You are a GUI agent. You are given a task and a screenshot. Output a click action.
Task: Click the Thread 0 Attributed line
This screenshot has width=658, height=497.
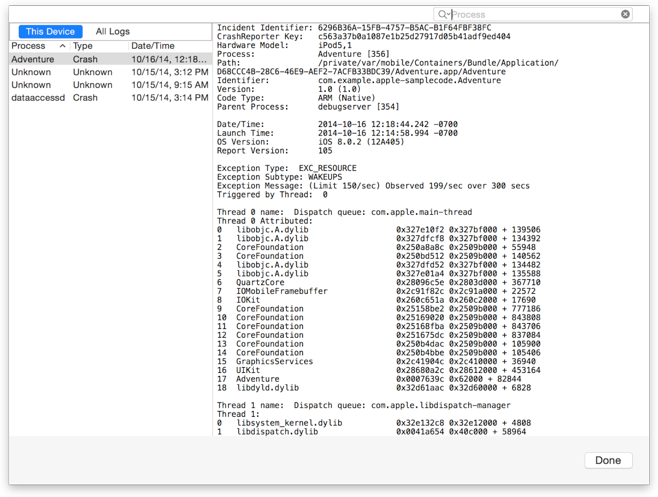tap(265, 221)
